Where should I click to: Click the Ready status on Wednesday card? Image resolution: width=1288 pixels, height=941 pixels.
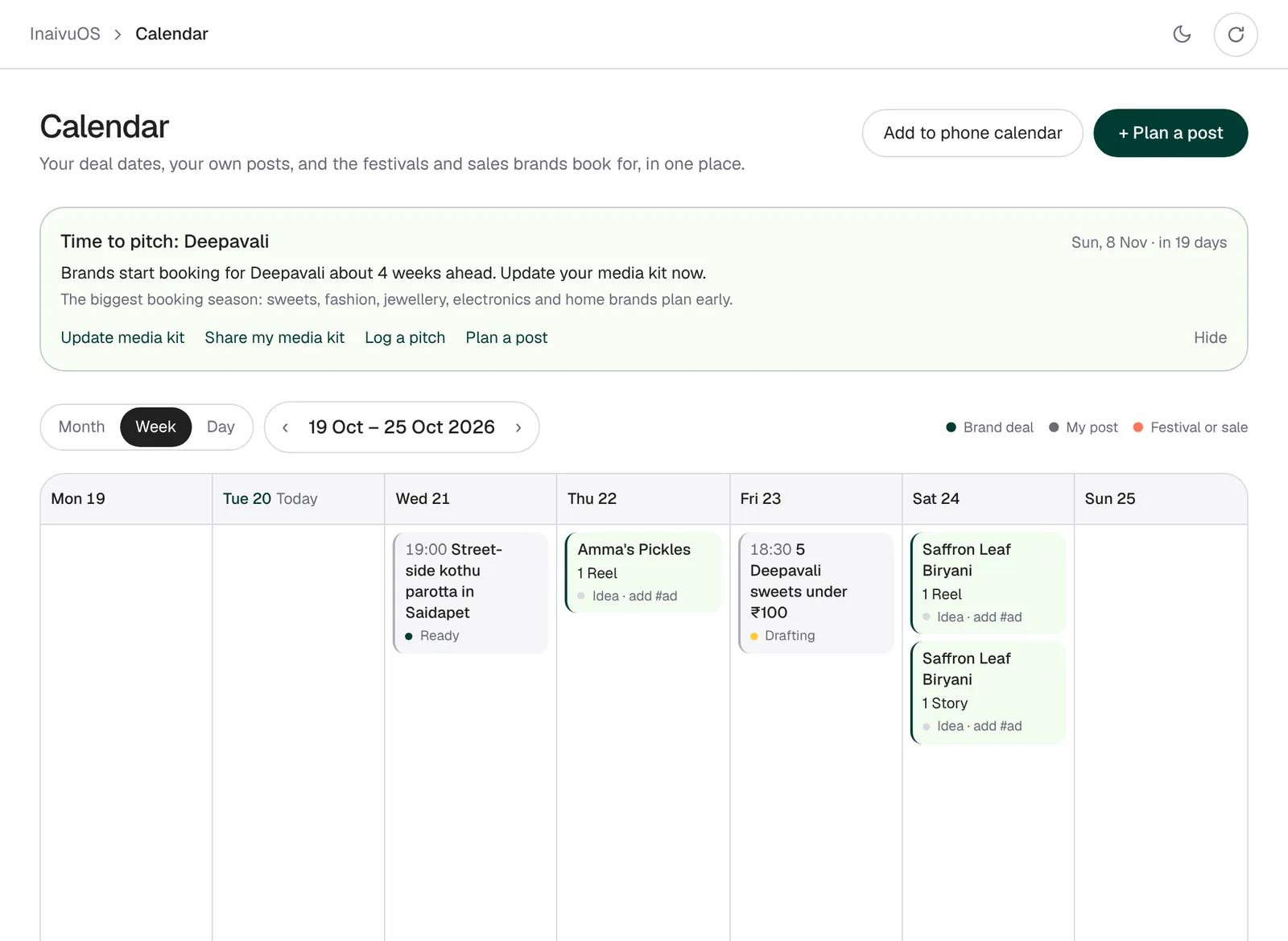tap(432, 636)
